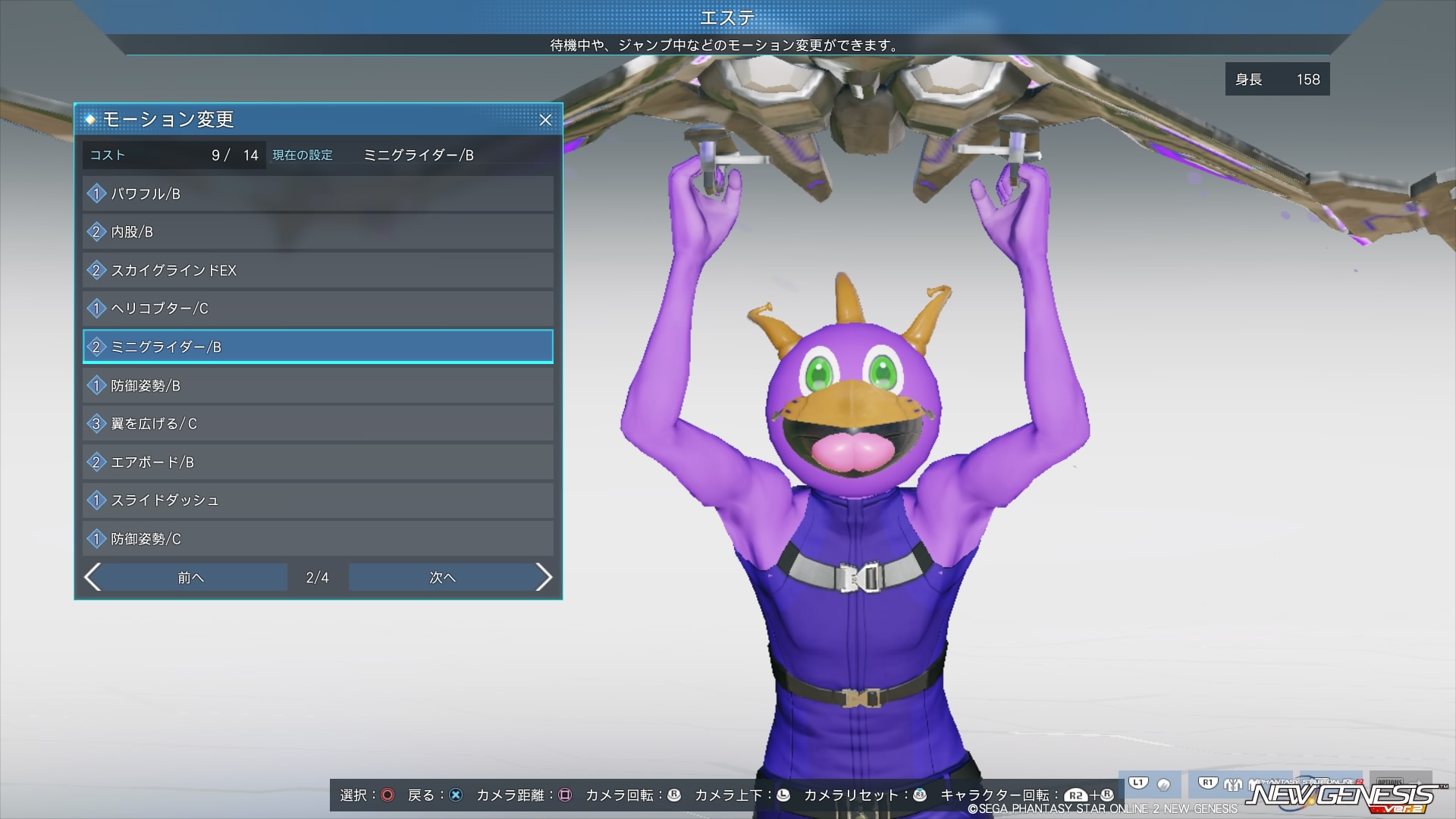Select the 内股/B motion entry
Screen dimensions: 1456x819
[x=318, y=231]
